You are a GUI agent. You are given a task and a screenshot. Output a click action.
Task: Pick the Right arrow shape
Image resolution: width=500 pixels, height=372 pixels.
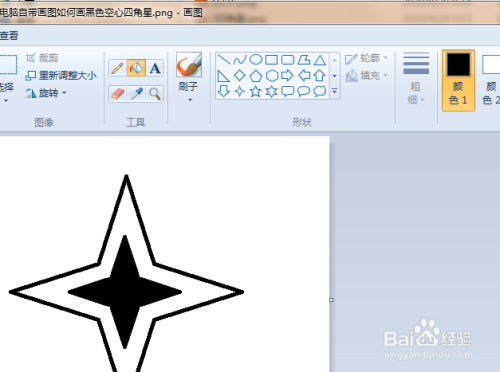pyautogui.click(x=288, y=76)
